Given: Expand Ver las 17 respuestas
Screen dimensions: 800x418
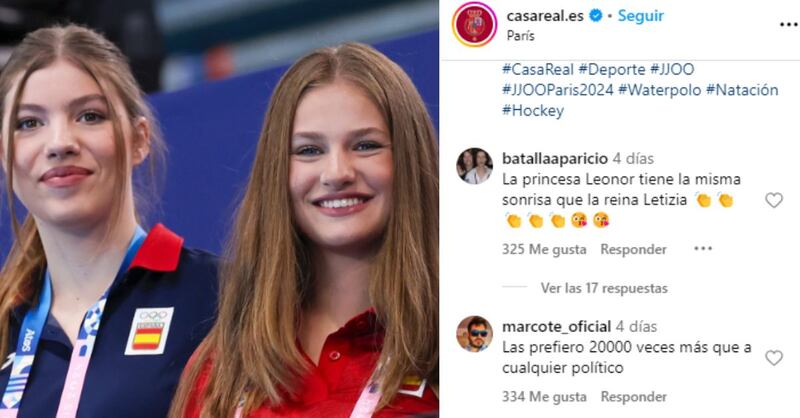Looking at the screenshot, I should 604,288.
